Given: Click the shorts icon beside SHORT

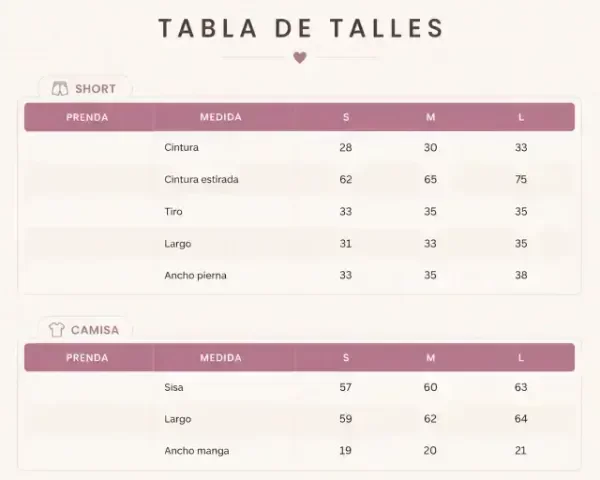Looking at the screenshot, I should [60, 88].
